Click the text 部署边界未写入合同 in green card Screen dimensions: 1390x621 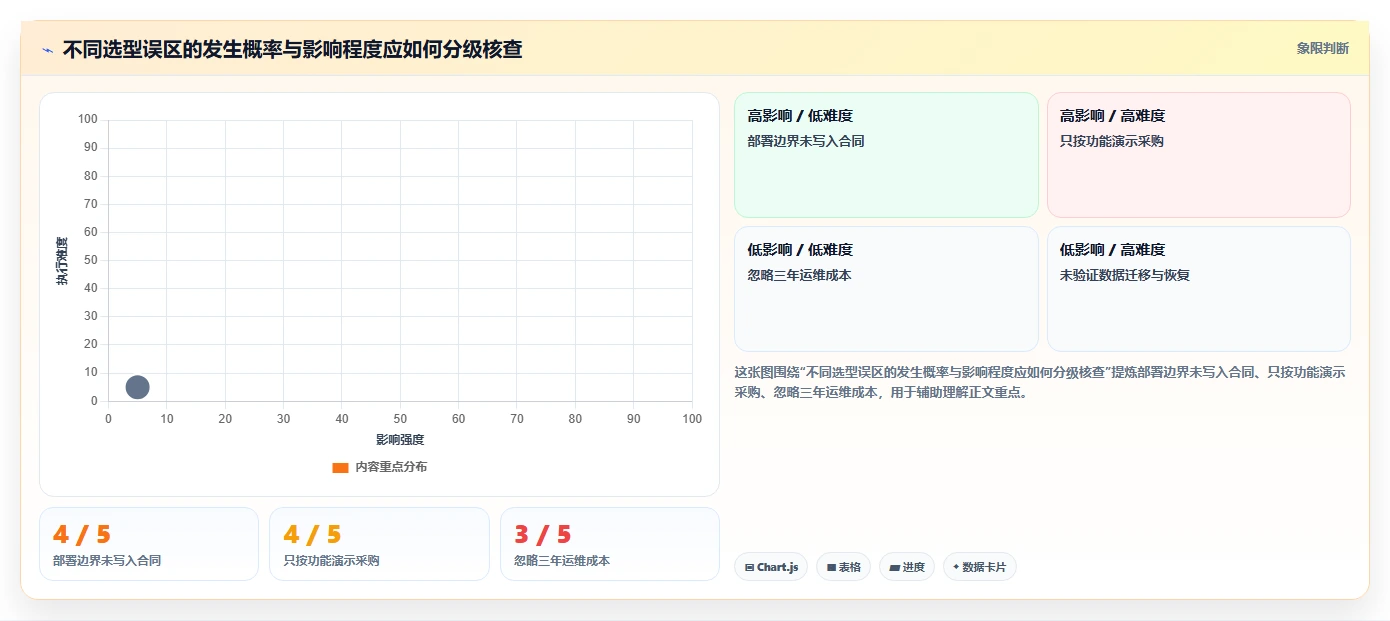pyautogui.click(x=806, y=141)
